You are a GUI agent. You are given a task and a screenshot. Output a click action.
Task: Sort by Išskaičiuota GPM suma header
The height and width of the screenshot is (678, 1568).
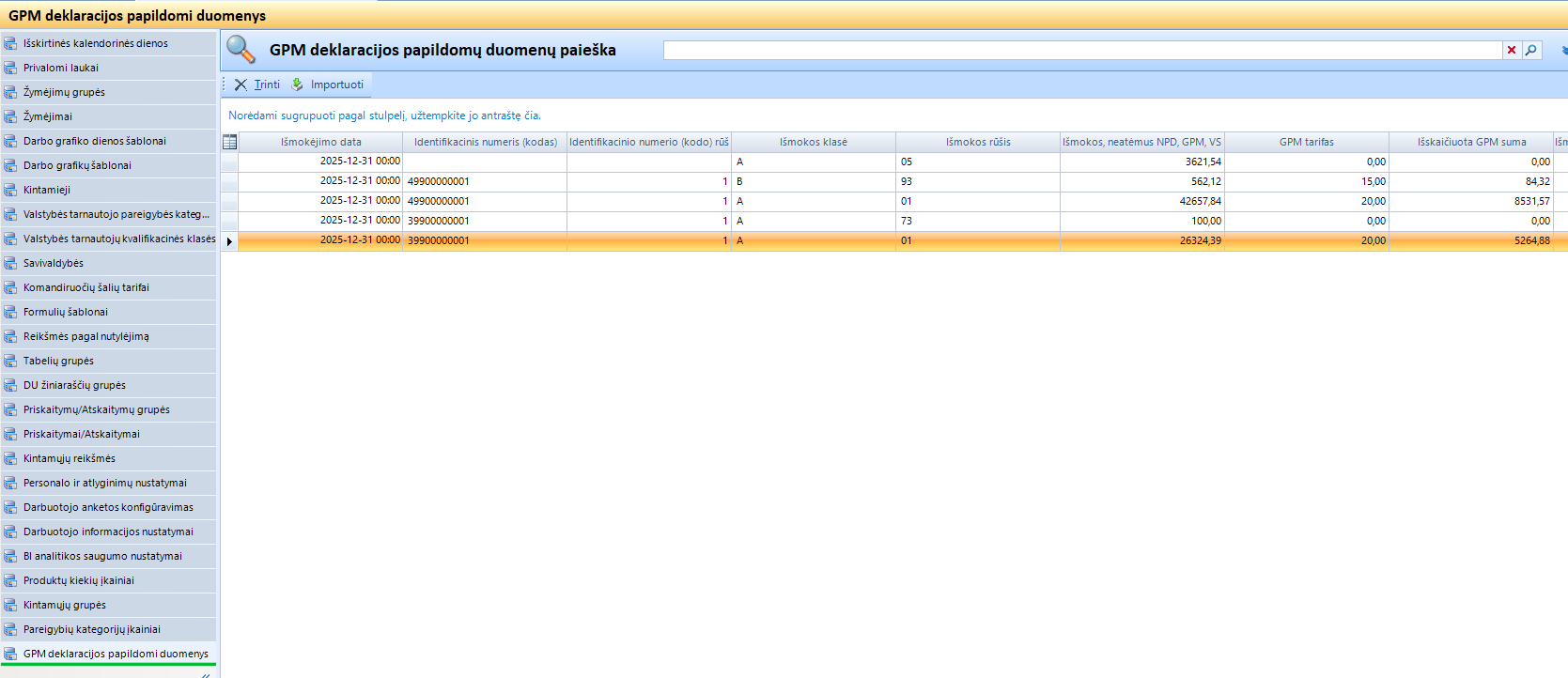click(1471, 142)
